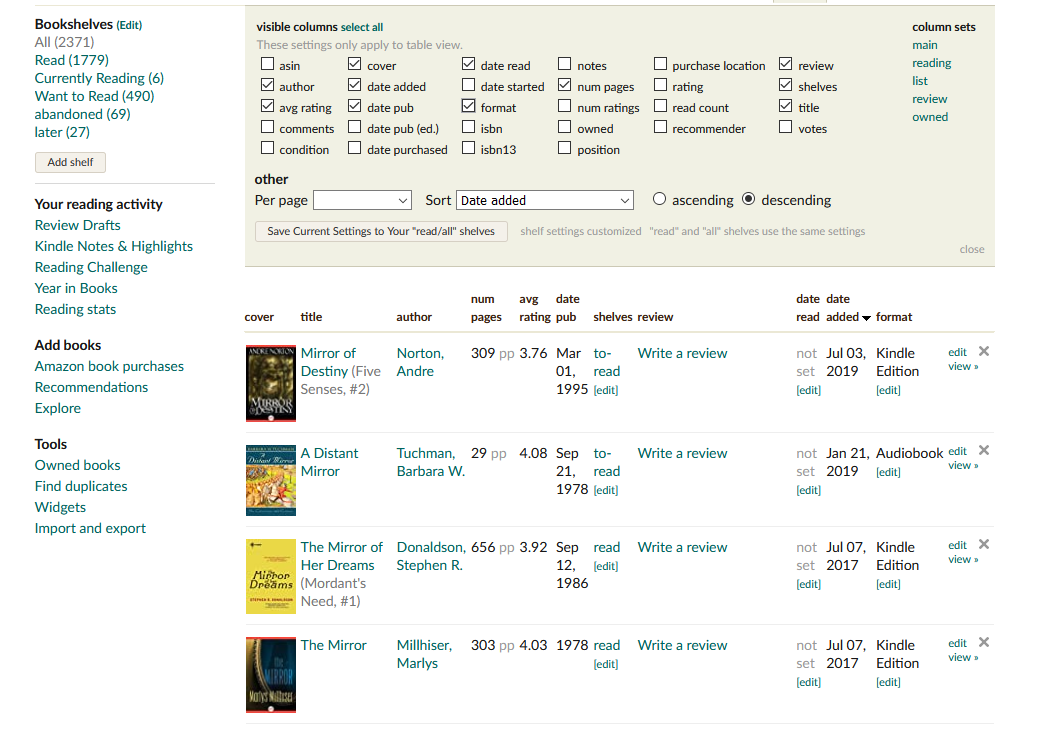Screen dimensions: 1061x744
Task: Select the reading column set
Action: click(931, 63)
